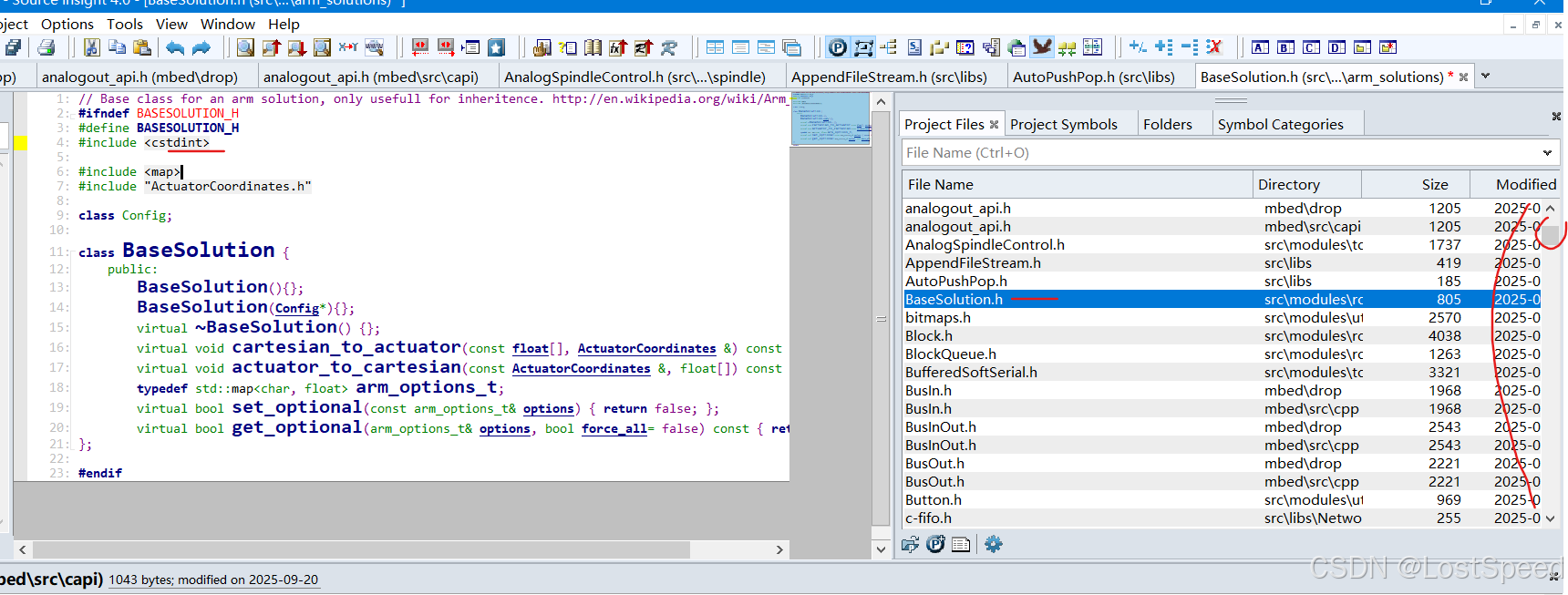The image size is (1568, 595).
Task: Click the layout D toolbar icon
Action: coord(1336,47)
